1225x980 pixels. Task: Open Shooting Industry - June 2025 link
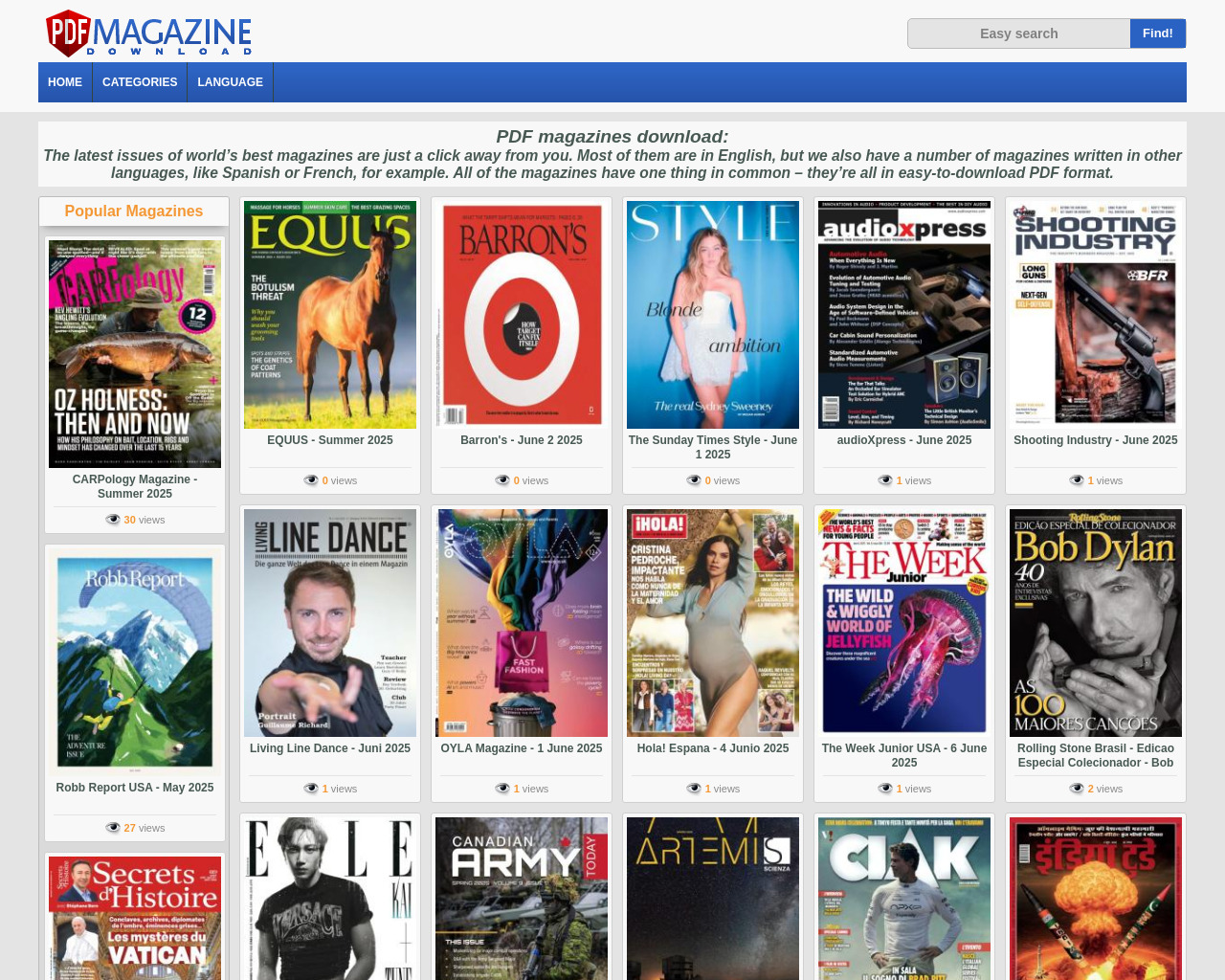(x=1096, y=440)
